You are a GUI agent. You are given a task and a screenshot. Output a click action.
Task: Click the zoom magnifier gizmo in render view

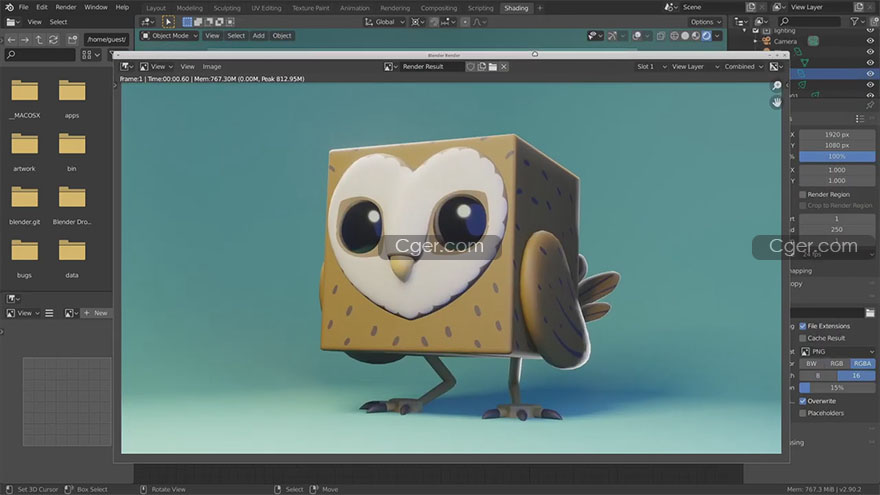[777, 86]
